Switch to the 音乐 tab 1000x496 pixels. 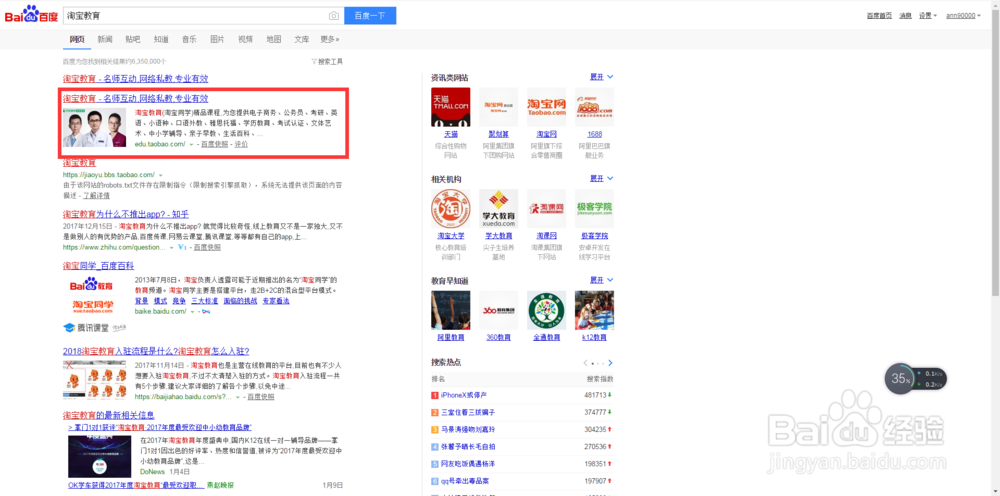(189, 40)
